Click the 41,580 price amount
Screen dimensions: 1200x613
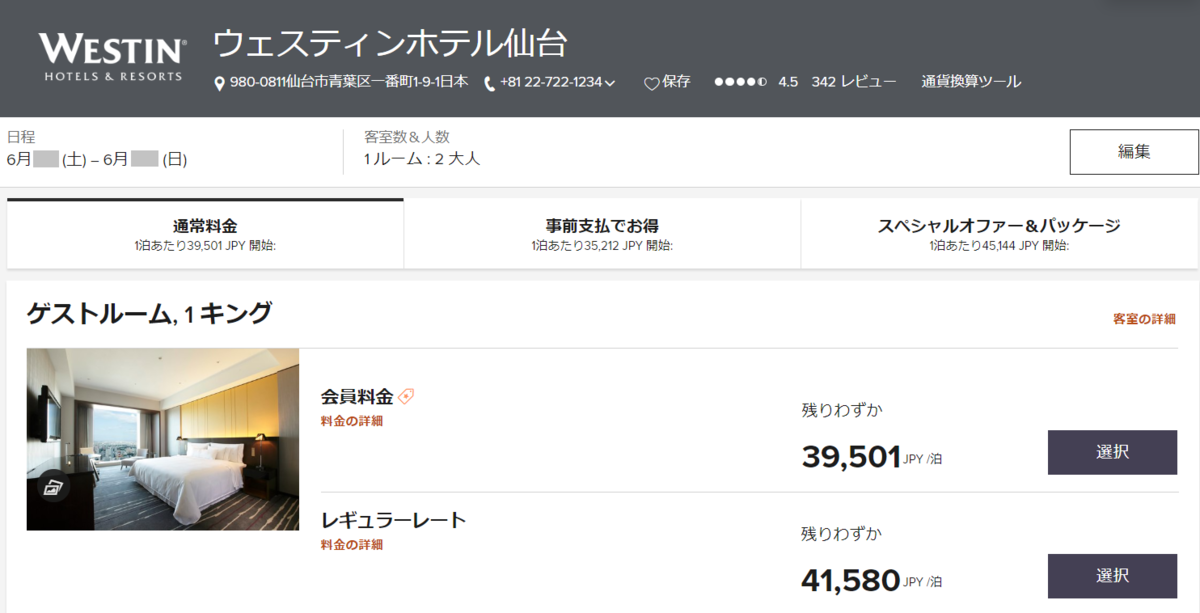click(x=851, y=580)
